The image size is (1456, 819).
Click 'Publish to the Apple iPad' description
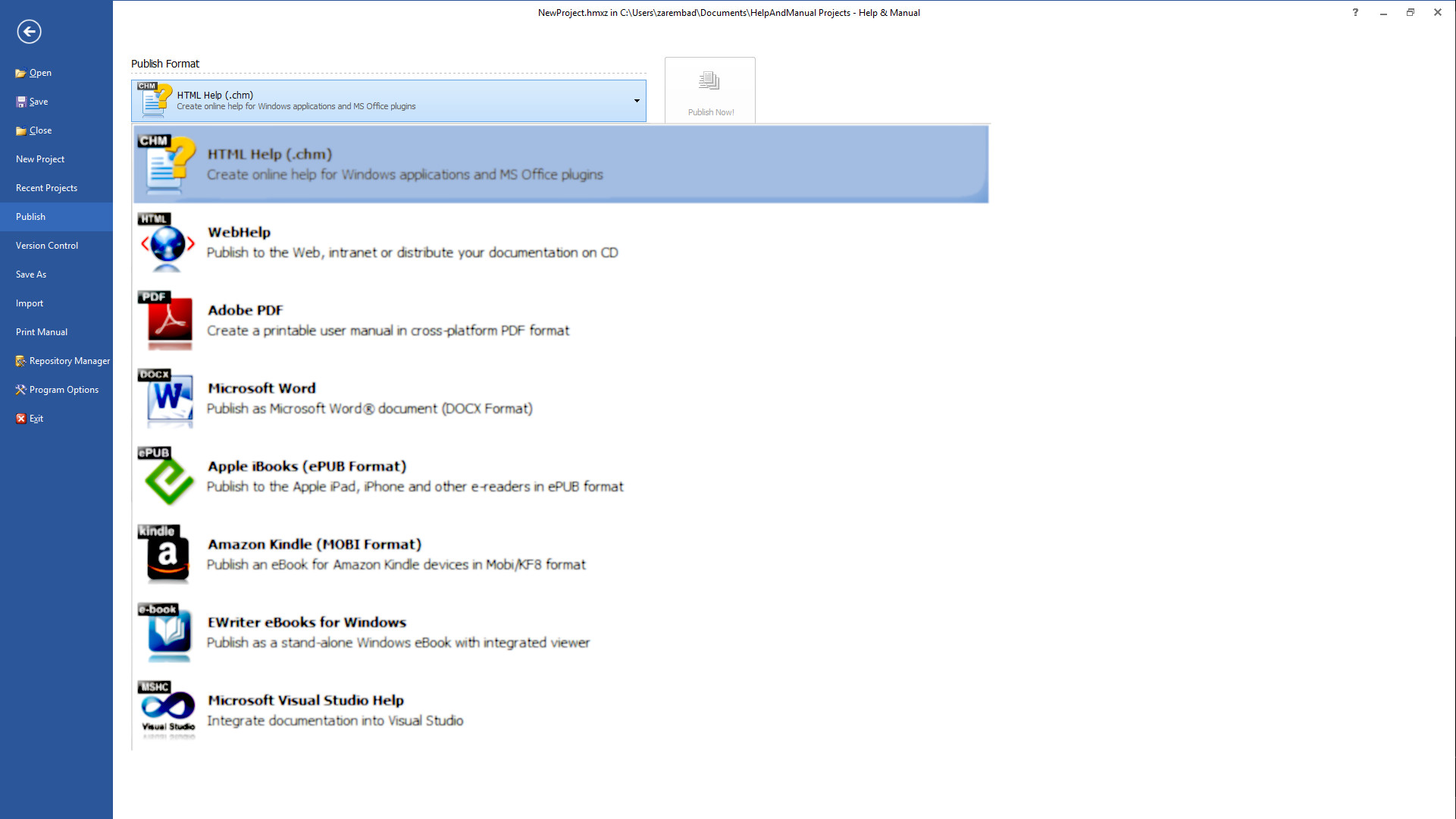click(415, 487)
